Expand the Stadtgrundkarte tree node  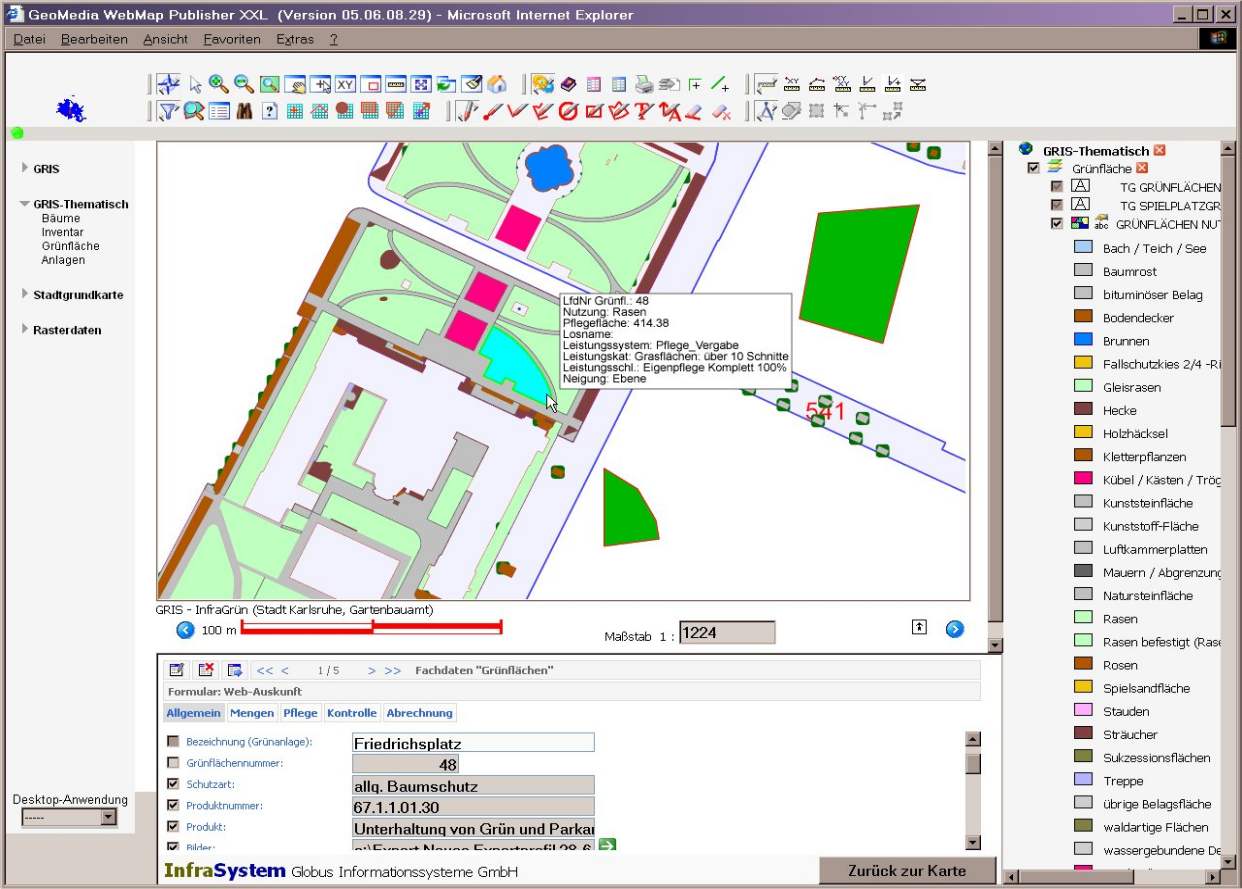pos(25,294)
